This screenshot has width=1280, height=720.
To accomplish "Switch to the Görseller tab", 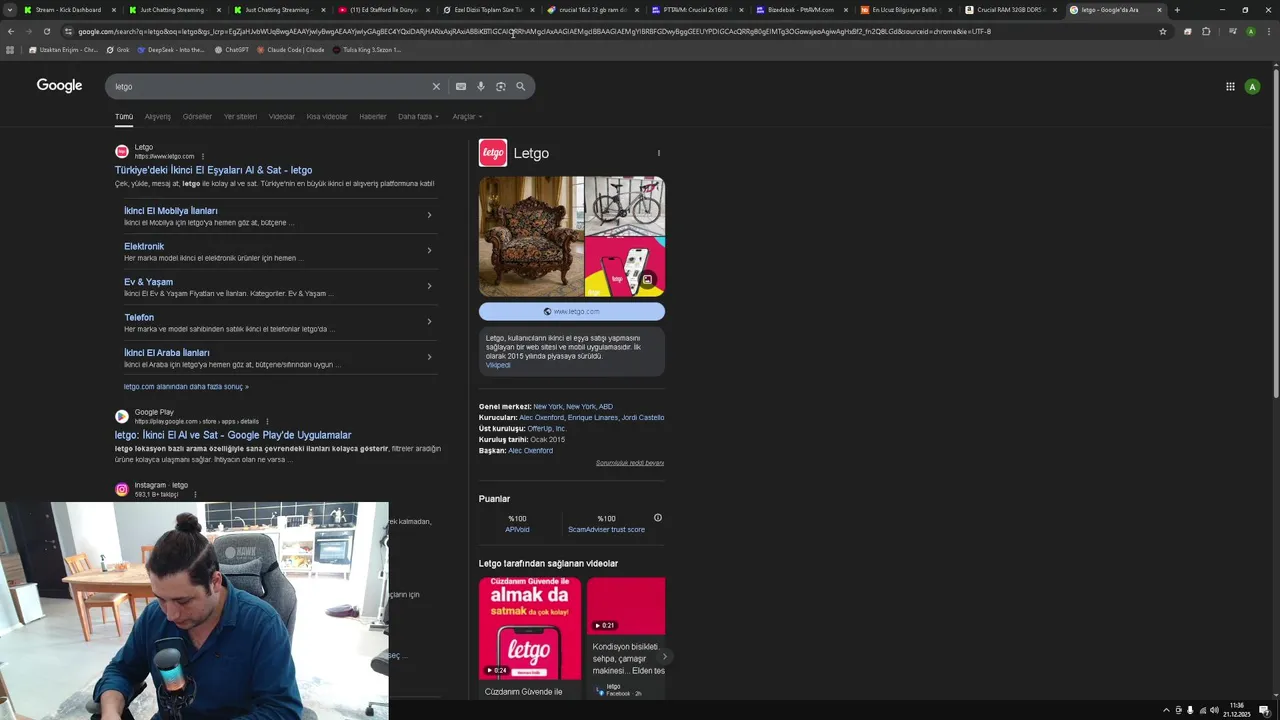I will (197, 117).
